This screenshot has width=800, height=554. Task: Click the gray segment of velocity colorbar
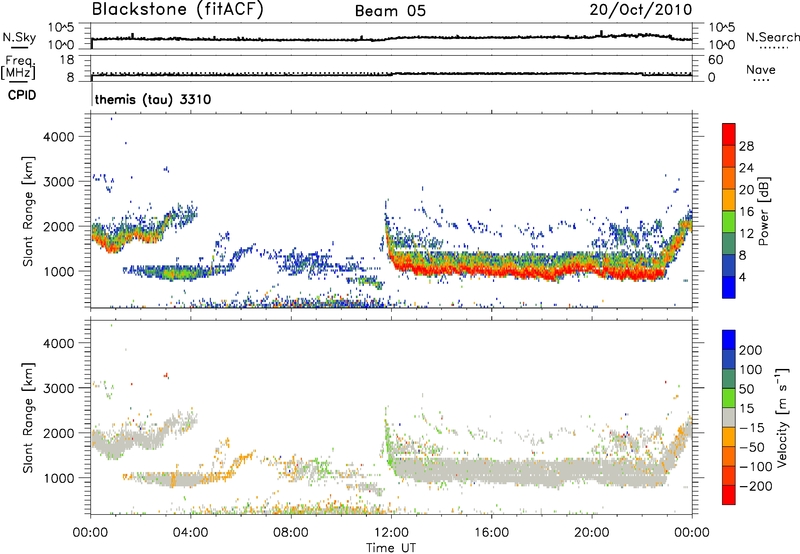point(729,418)
